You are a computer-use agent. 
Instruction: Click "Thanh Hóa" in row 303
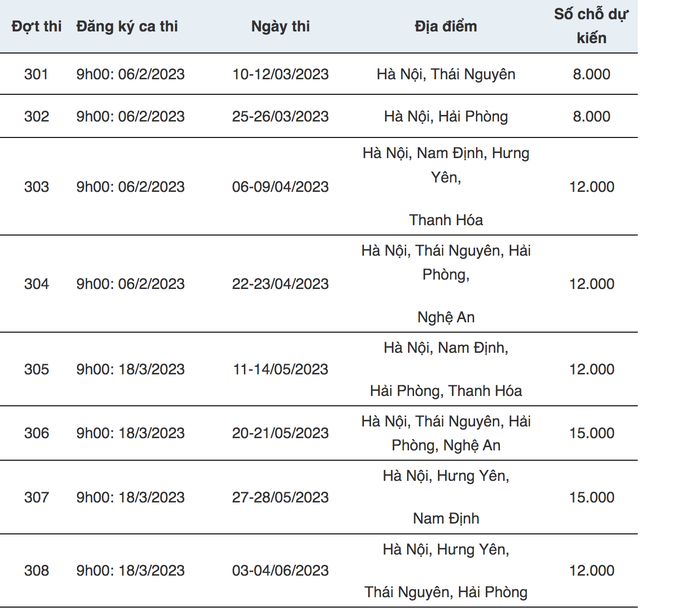coord(446,220)
